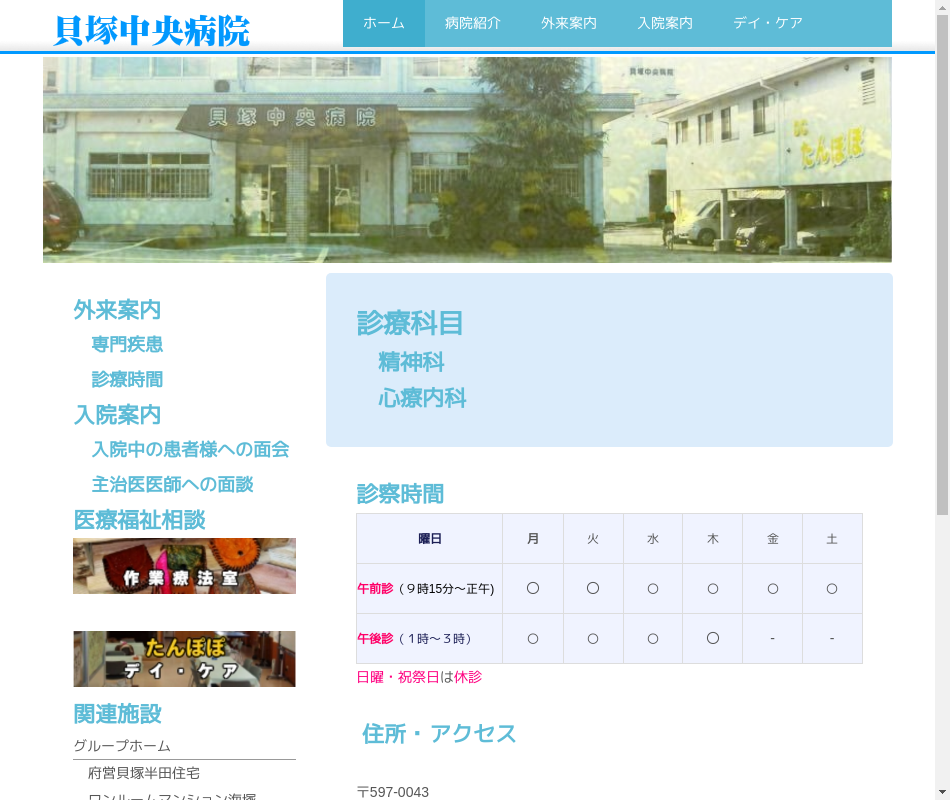Click the 心療内科 department heading
The height and width of the screenshot is (800, 950).
[x=422, y=398]
